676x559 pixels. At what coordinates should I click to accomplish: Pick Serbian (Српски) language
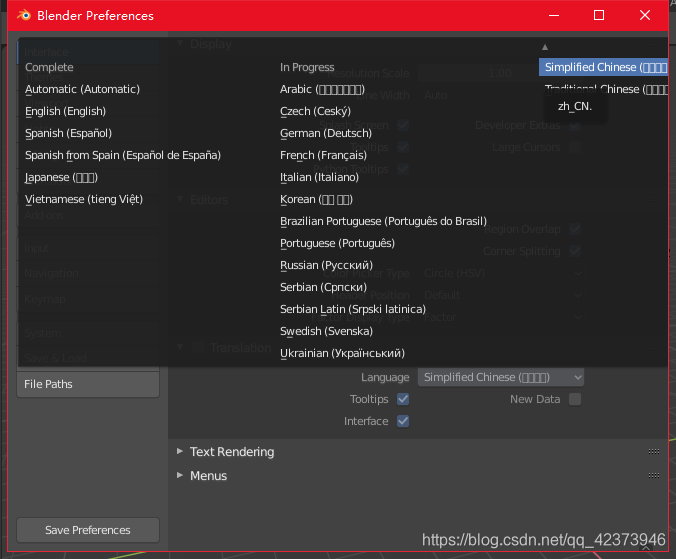pyautogui.click(x=323, y=287)
